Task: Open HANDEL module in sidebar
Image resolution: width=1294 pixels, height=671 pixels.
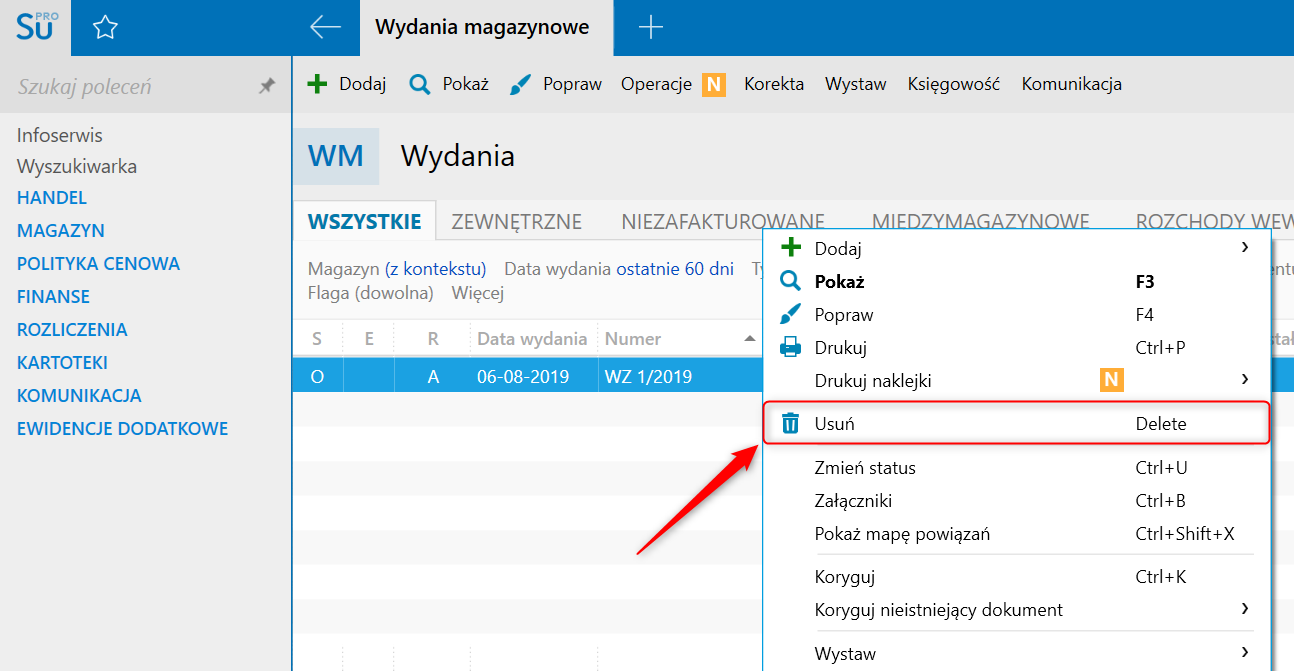Action: click(x=52, y=198)
